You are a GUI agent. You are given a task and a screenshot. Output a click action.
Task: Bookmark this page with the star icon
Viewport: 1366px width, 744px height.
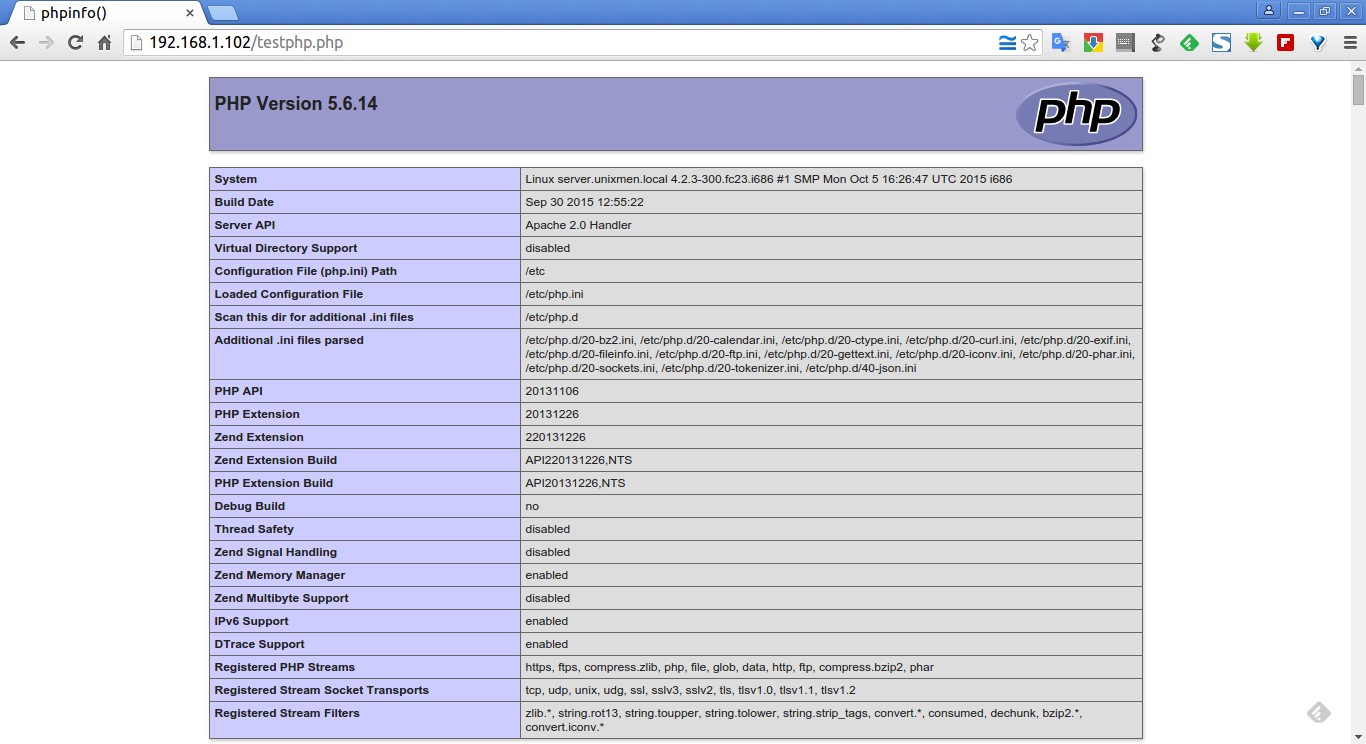[x=1029, y=43]
